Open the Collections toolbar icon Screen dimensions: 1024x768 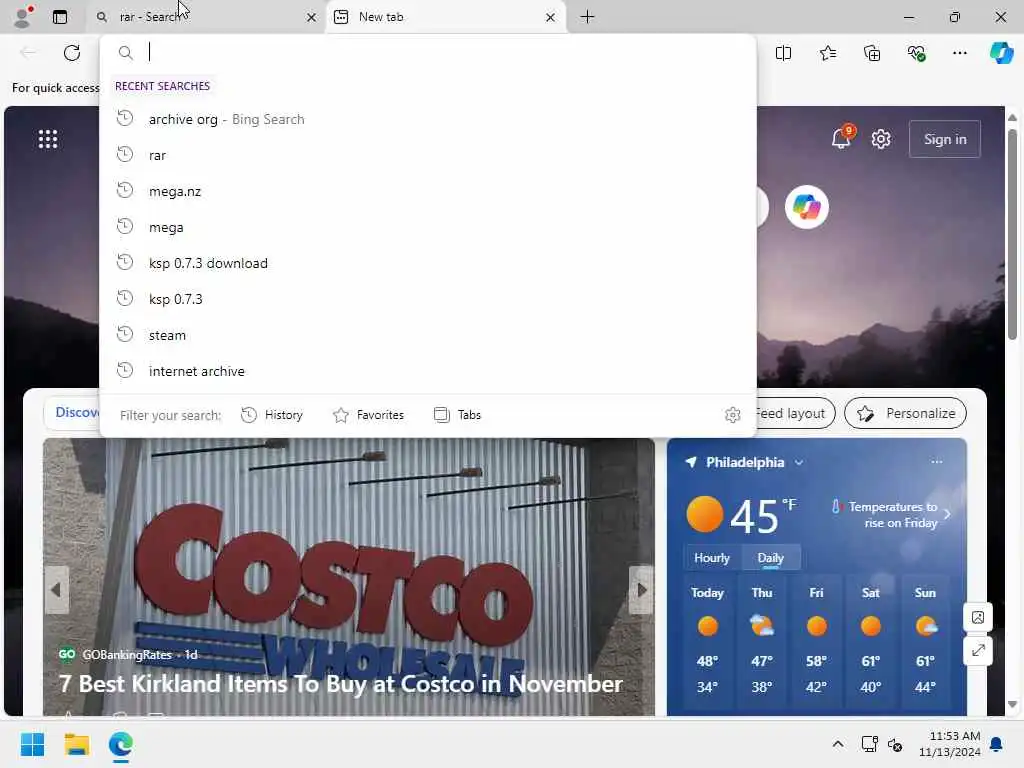pos(872,53)
